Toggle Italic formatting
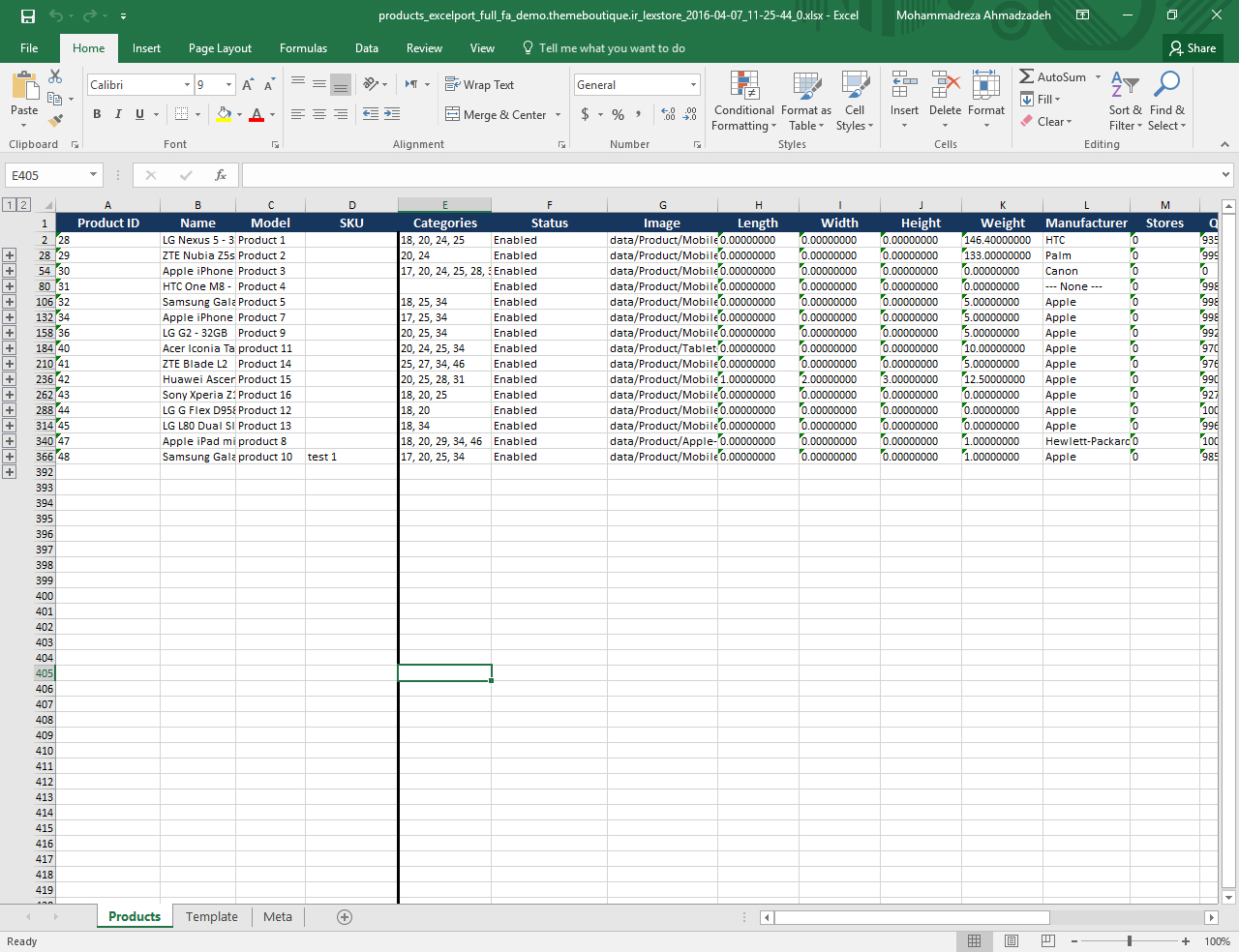 pyautogui.click(x=118, y=114)
